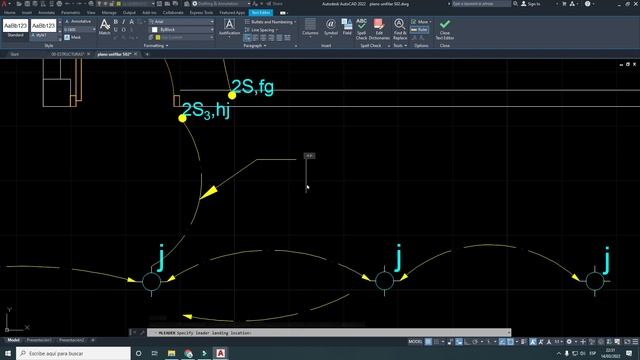Click the text height input field
The image size is (640, 360).
click(79, 29)
